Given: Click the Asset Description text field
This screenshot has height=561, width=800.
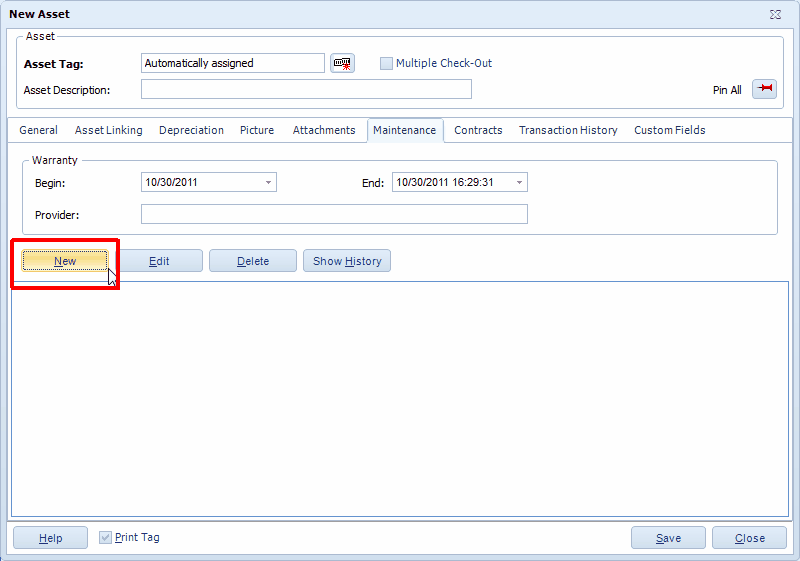Looking at the screenshot, I should [x=306, y=89].
